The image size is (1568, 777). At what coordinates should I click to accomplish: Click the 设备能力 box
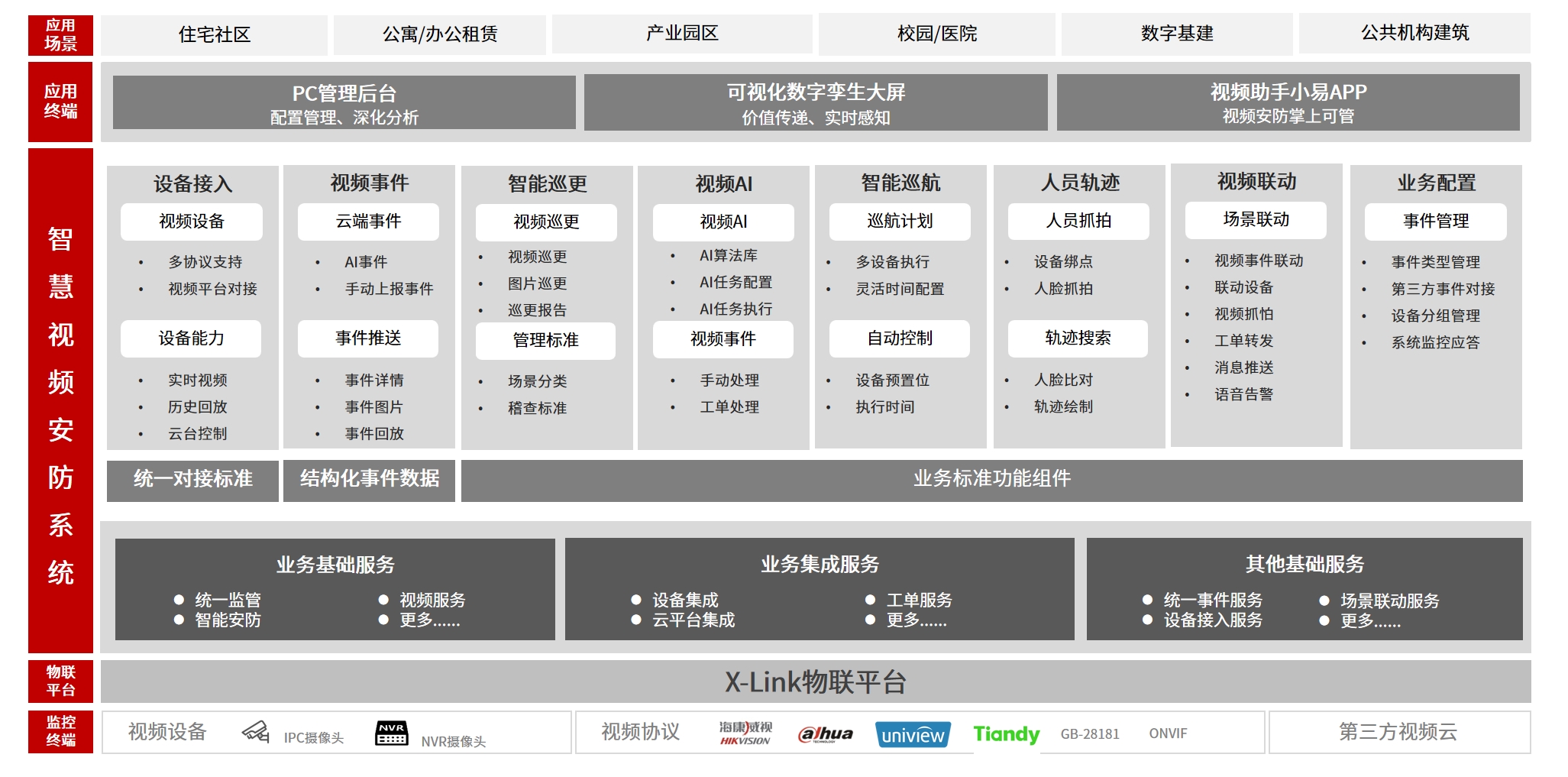[x=191, y=338]
